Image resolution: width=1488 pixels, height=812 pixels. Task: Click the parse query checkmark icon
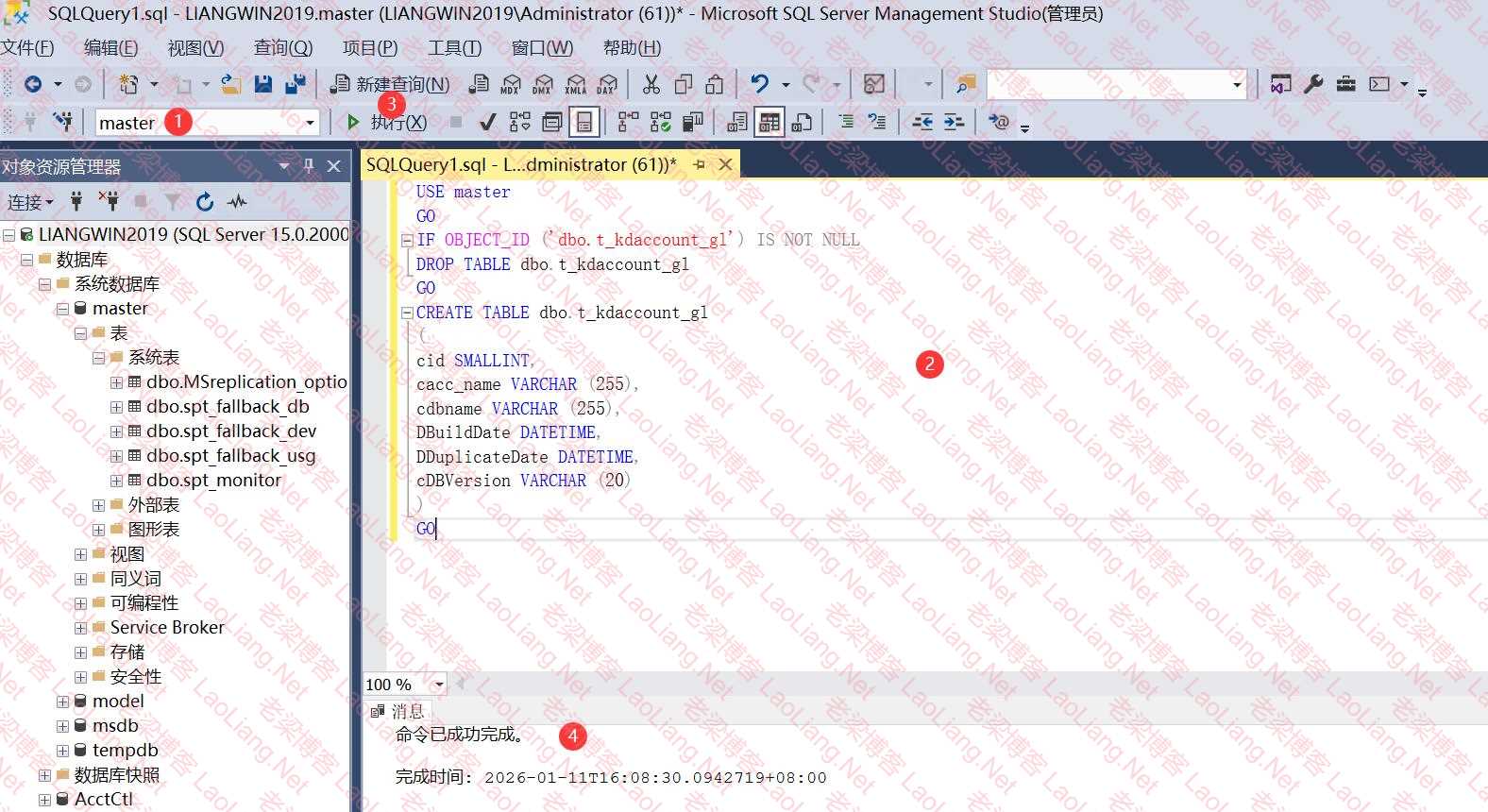[487, 122]
